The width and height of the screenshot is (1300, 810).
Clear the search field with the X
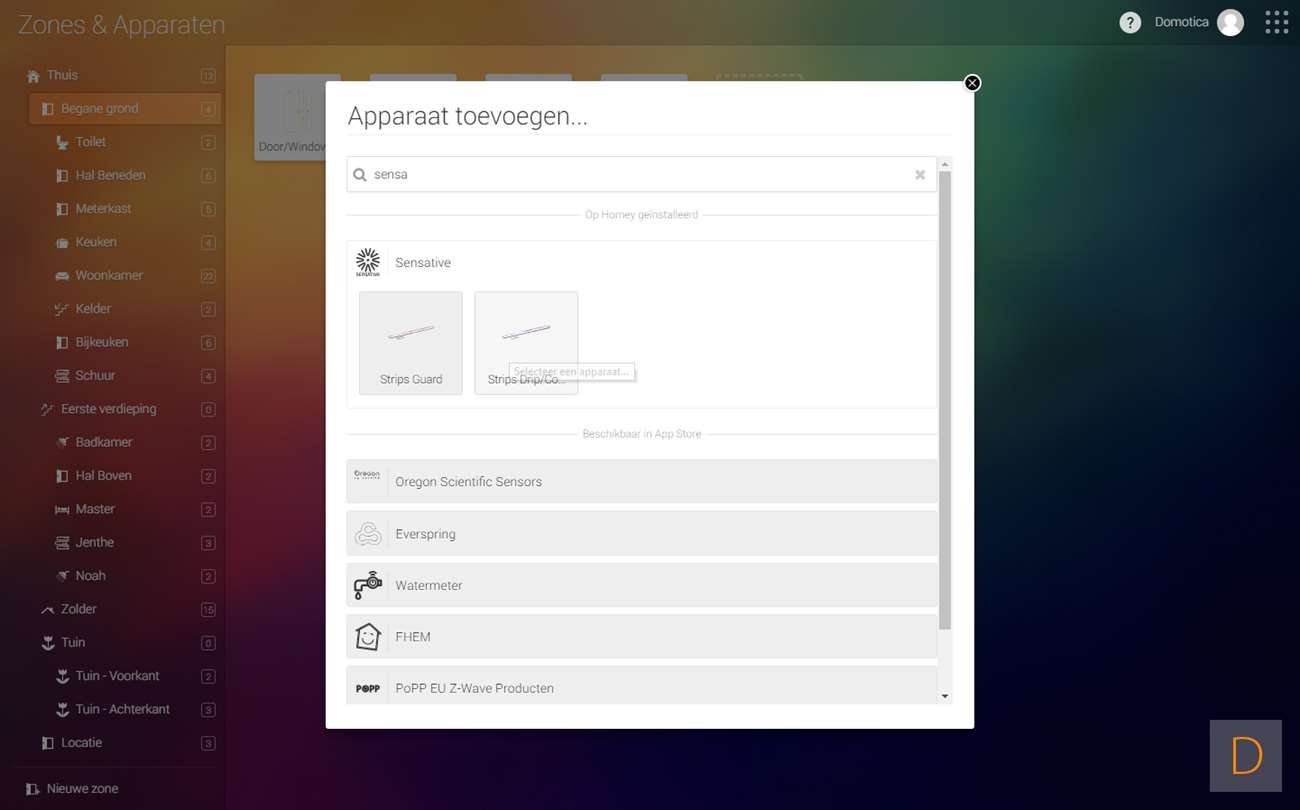point(920,175)
